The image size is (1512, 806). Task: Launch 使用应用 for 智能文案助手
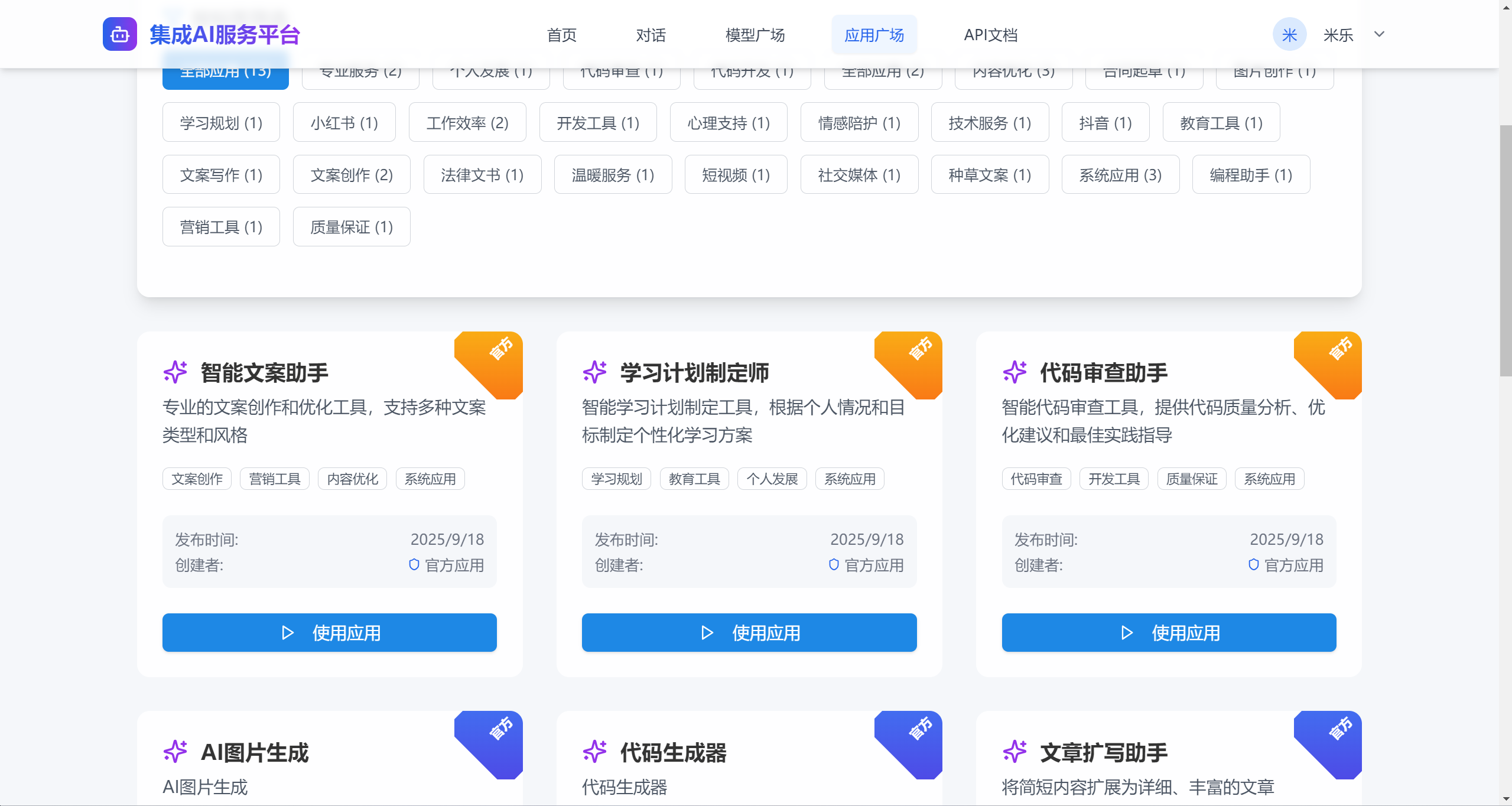[x=330, y=632]
